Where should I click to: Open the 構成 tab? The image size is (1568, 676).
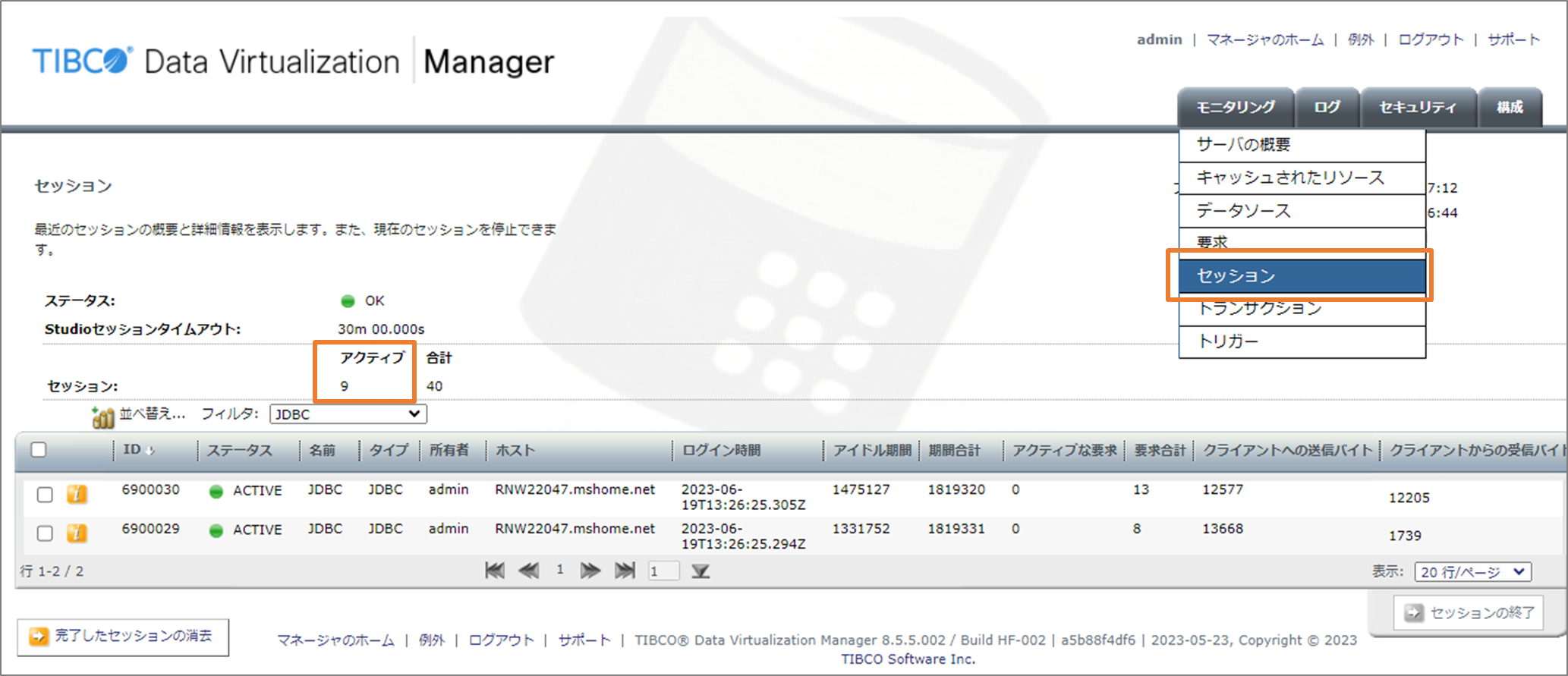tap(1510, 107)
